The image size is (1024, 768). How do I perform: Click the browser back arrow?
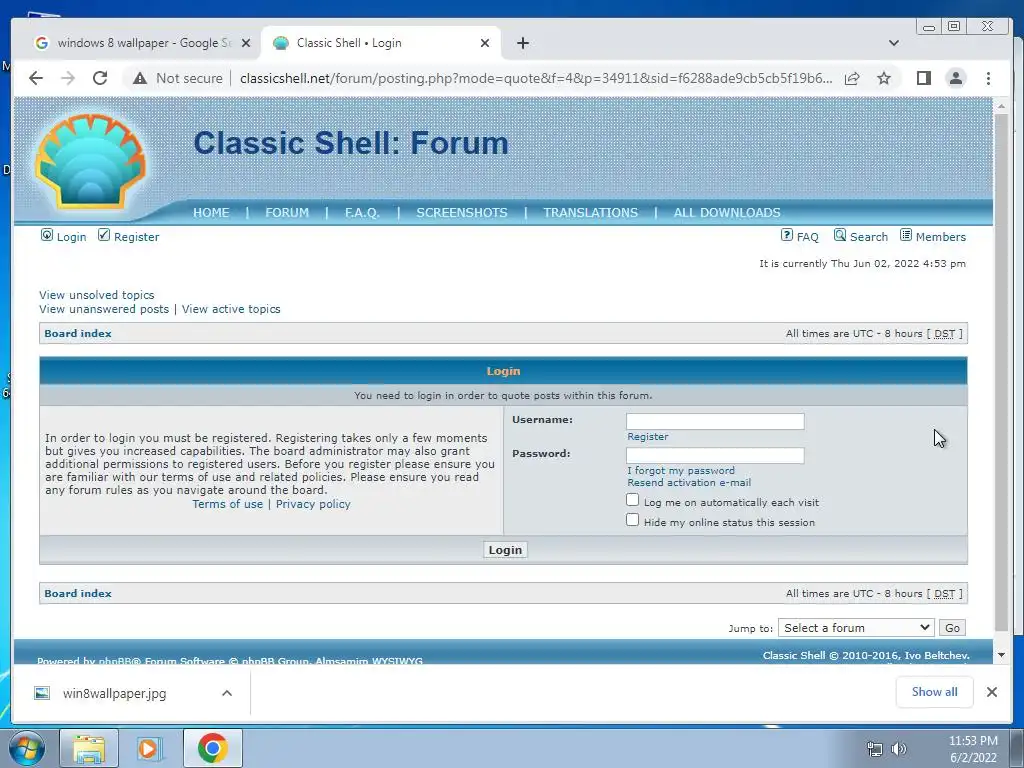(36, 78)
